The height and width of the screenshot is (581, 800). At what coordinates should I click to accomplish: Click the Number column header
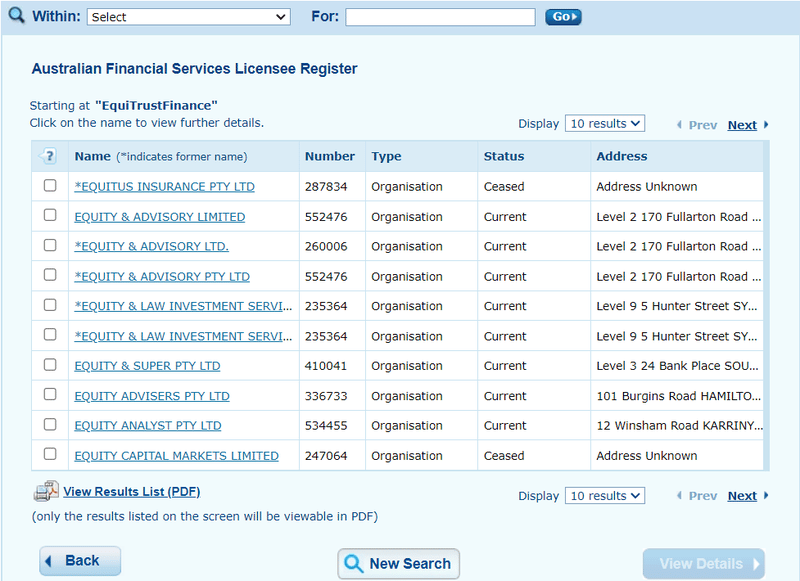click(x=330, y=156)
